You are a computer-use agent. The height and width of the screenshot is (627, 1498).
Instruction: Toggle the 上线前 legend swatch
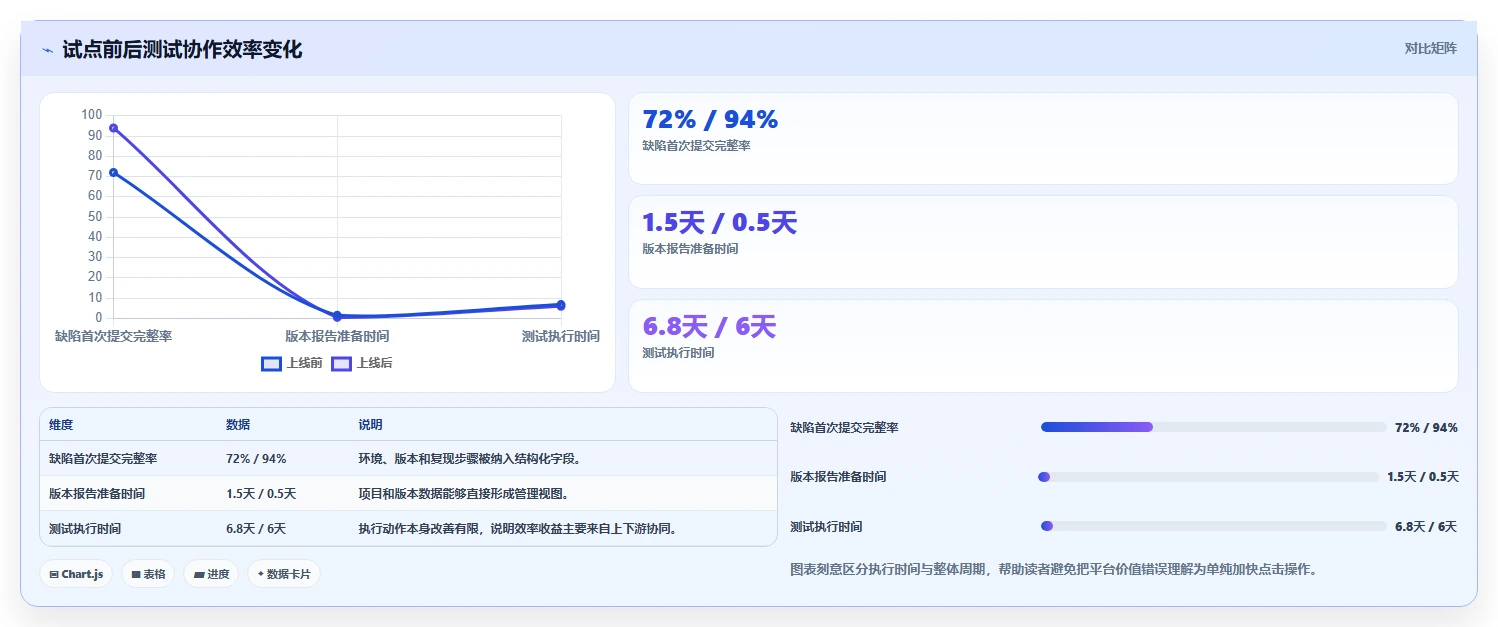pos(271,363)
